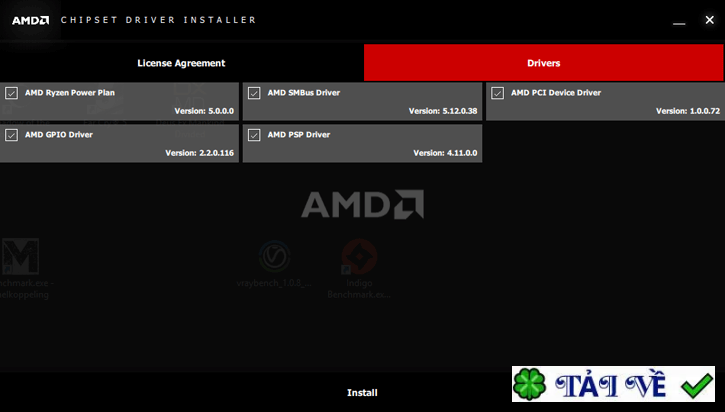Image resolution: width=725 pixels, height=412 pixels.
Task: Click the green checkmark on download banner
Action: click(x=696, y=385)
